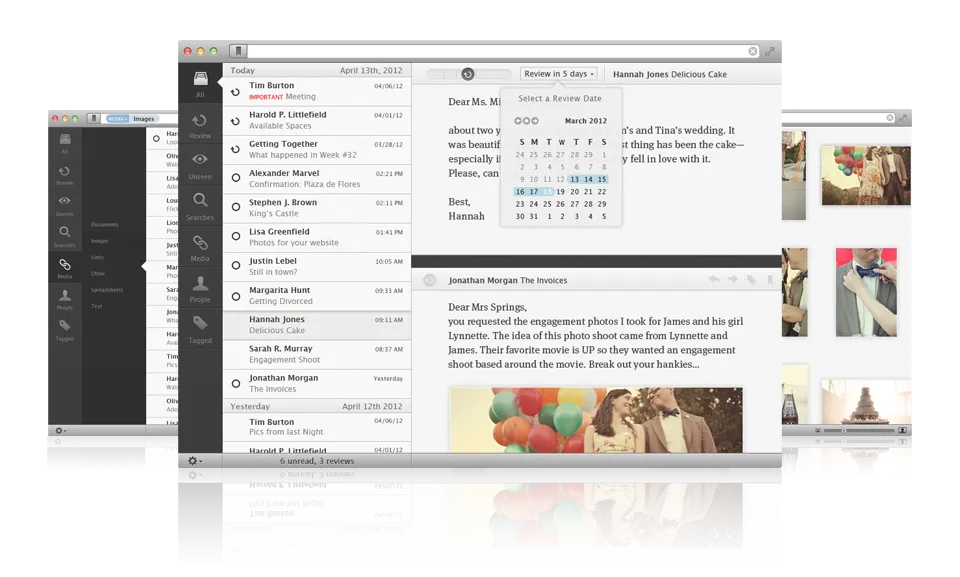Select Other in left window media list
Screen dimensions: 960x577
98,274
